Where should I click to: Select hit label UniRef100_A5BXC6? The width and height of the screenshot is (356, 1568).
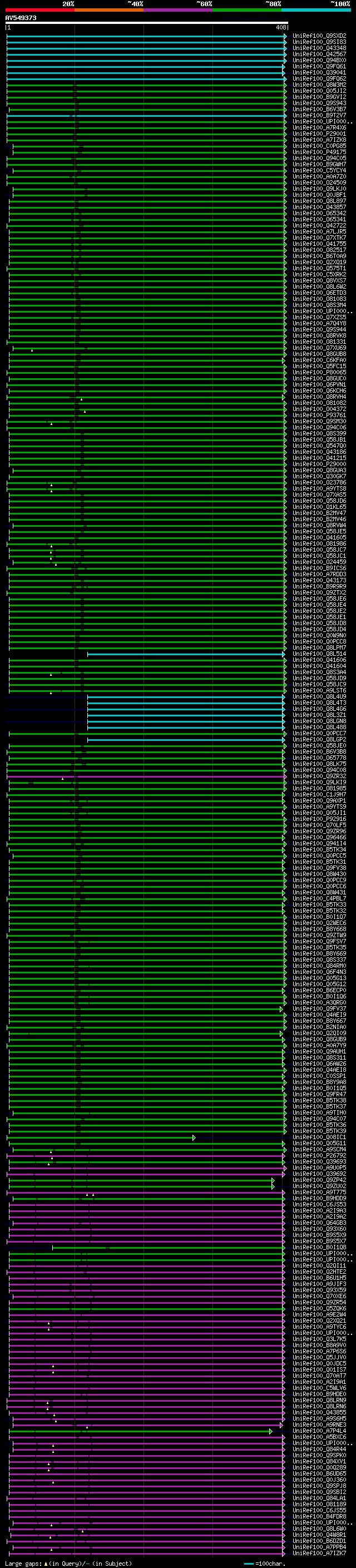coord(319,1437)
